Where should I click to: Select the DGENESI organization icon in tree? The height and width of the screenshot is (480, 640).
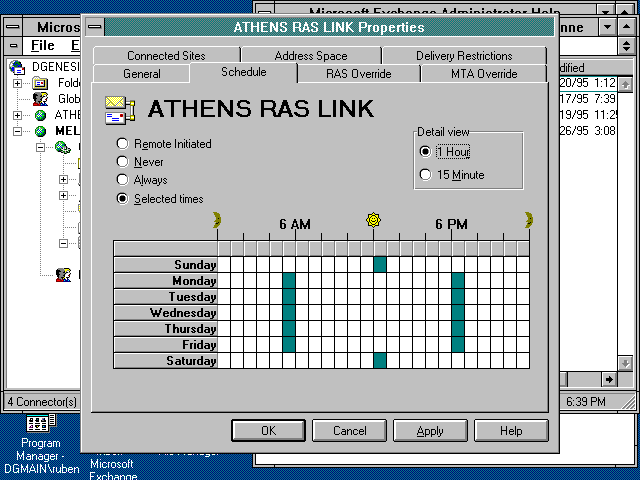click(x=18, y=67)
